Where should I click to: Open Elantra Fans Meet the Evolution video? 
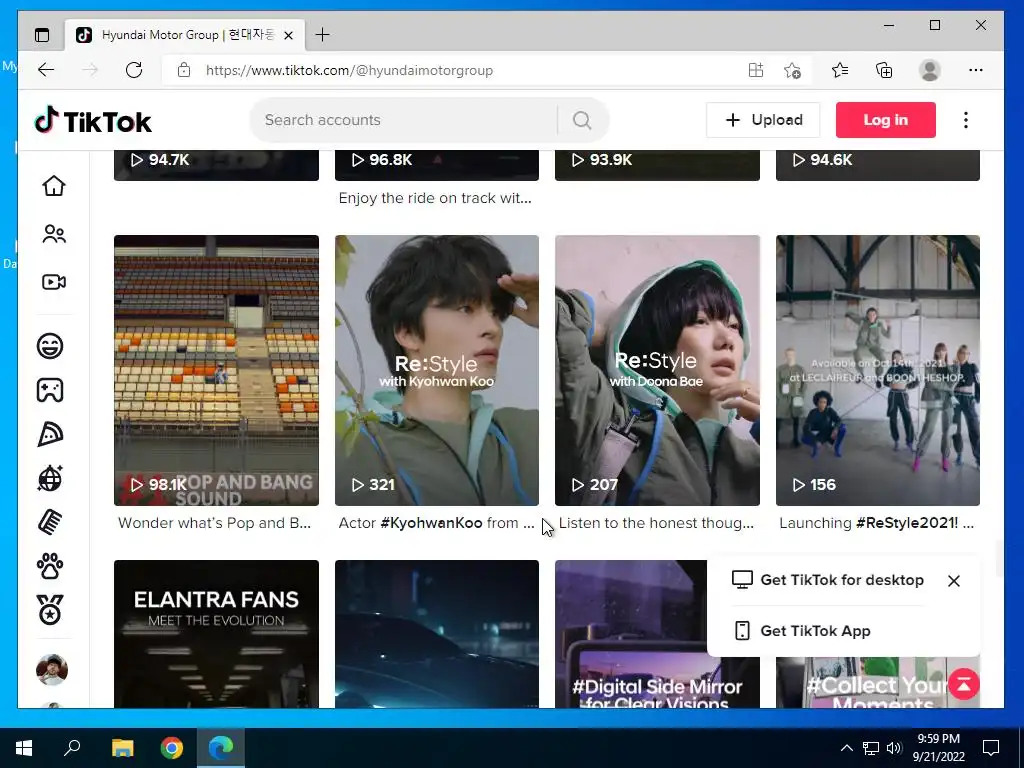coord(216,633)
